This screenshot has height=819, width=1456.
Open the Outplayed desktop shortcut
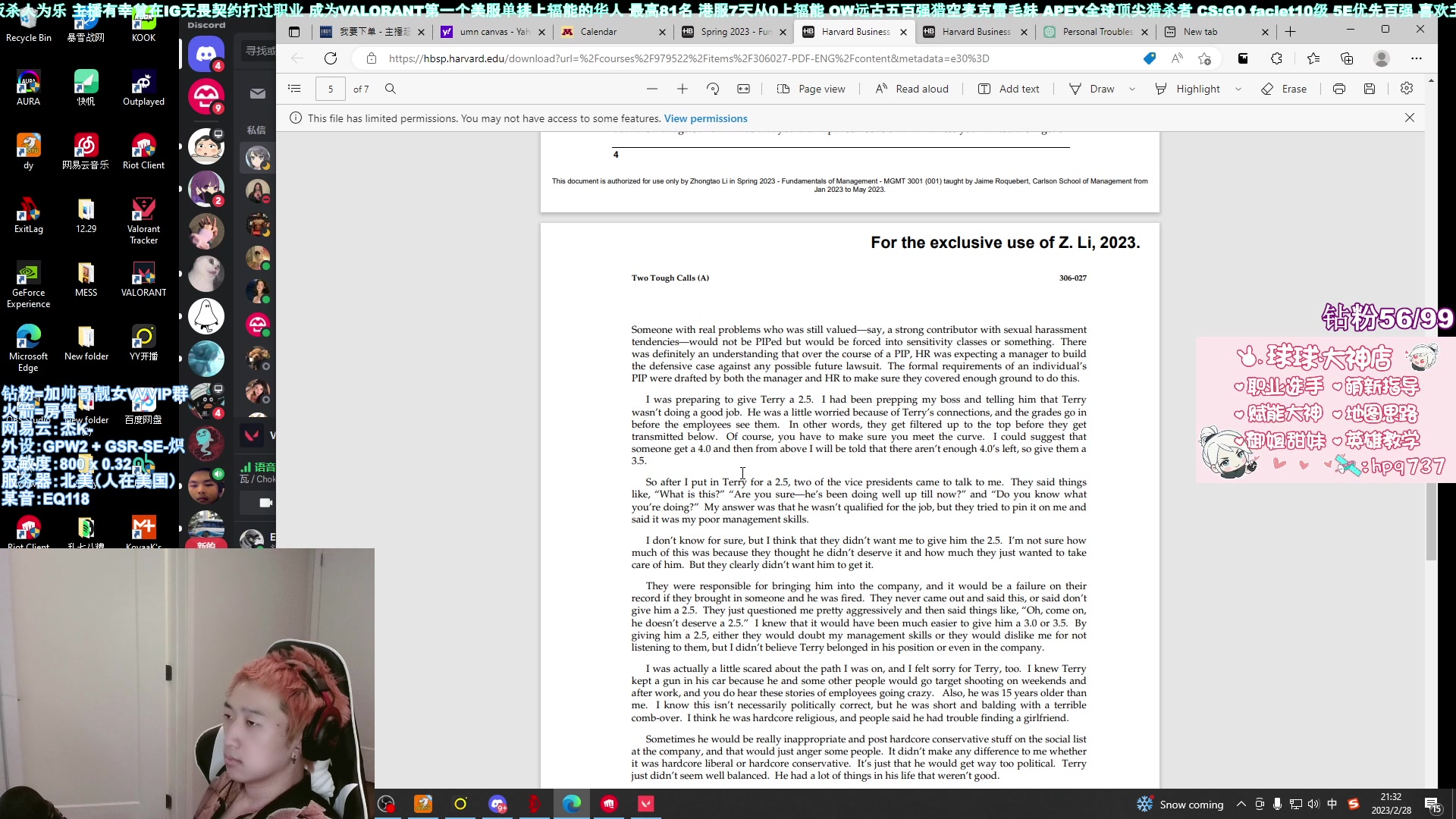[143, 88]
